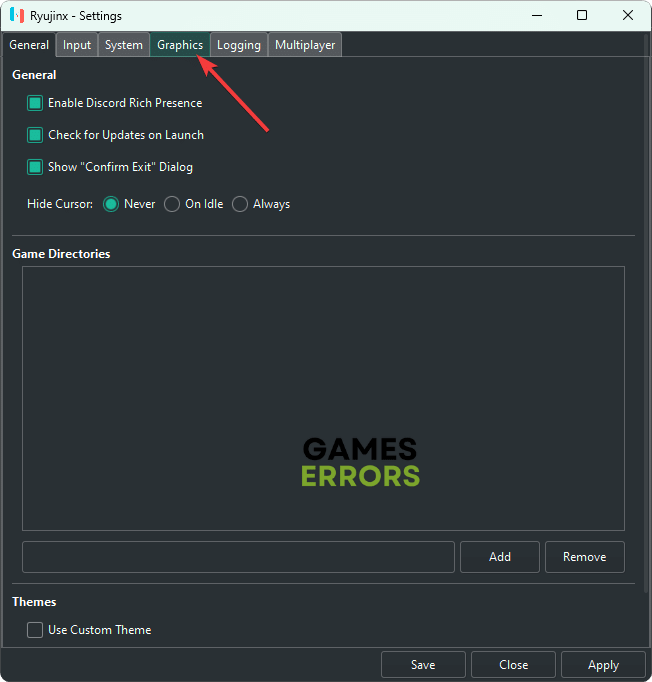This screenshot has height=682, width=652.
Task: Click the Game Directories list box
Action: tap(323, 398)
